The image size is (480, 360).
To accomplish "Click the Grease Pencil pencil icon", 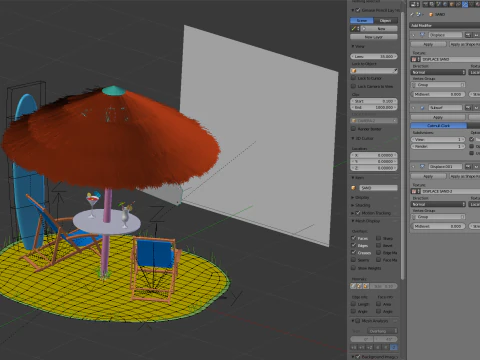I will click(354, 29).
